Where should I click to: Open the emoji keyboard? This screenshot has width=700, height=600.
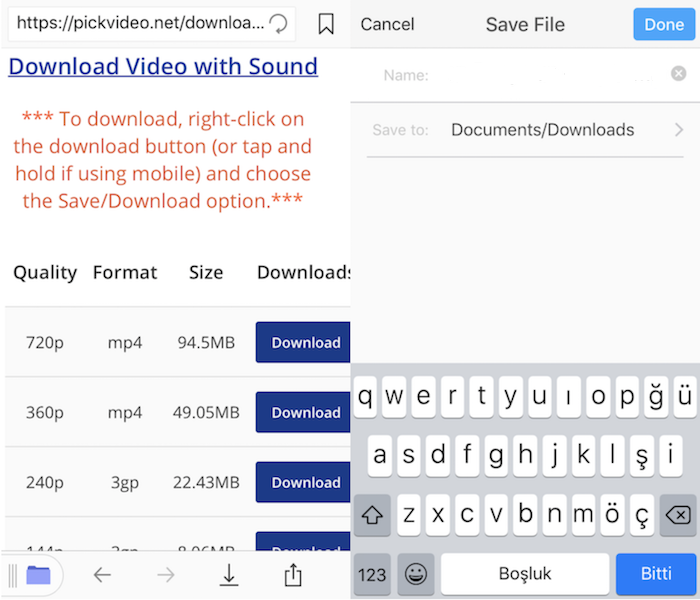(x=416, y=574)
